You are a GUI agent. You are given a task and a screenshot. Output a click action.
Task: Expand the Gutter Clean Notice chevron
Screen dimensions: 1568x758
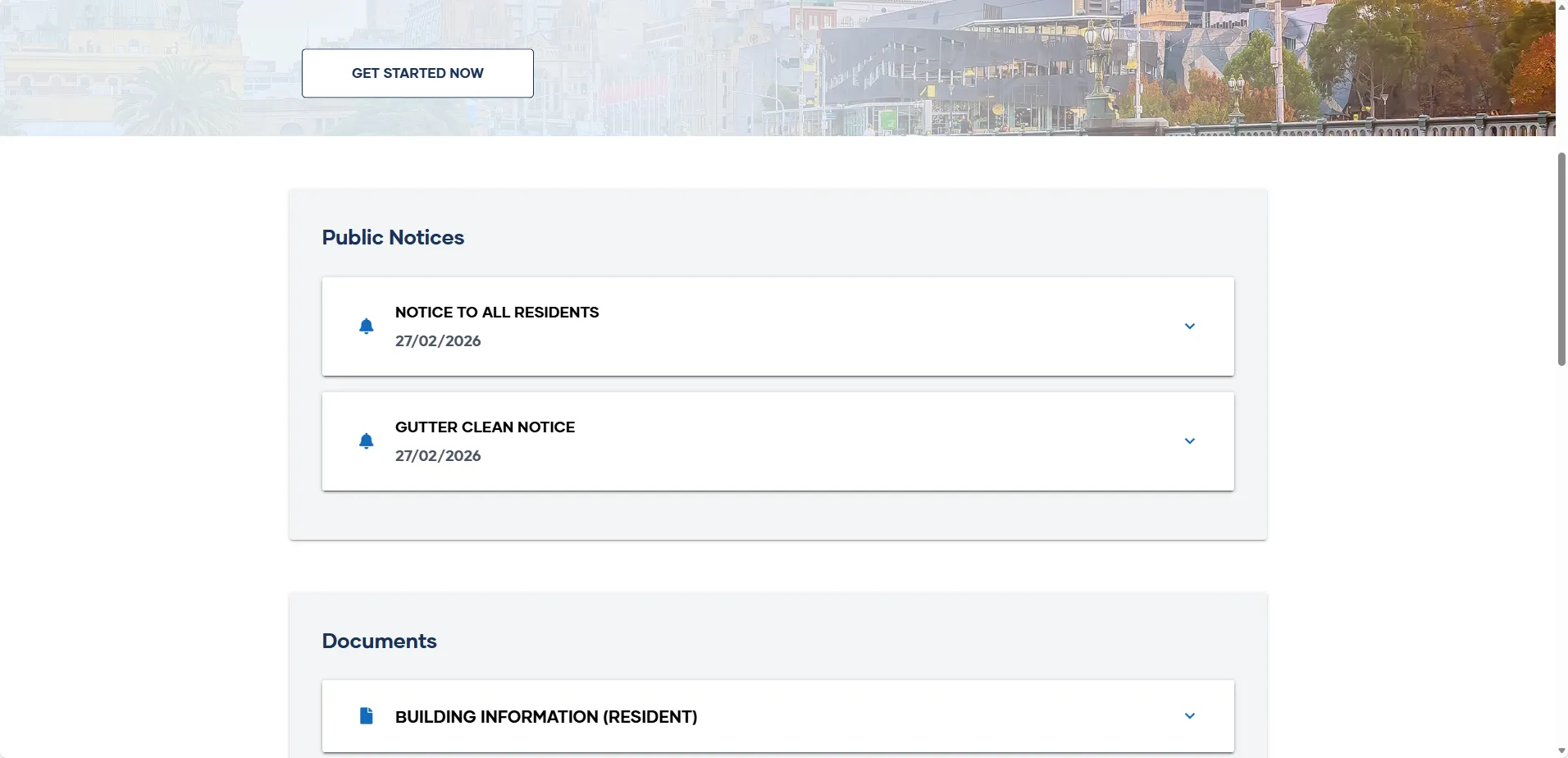point(1190,441)
